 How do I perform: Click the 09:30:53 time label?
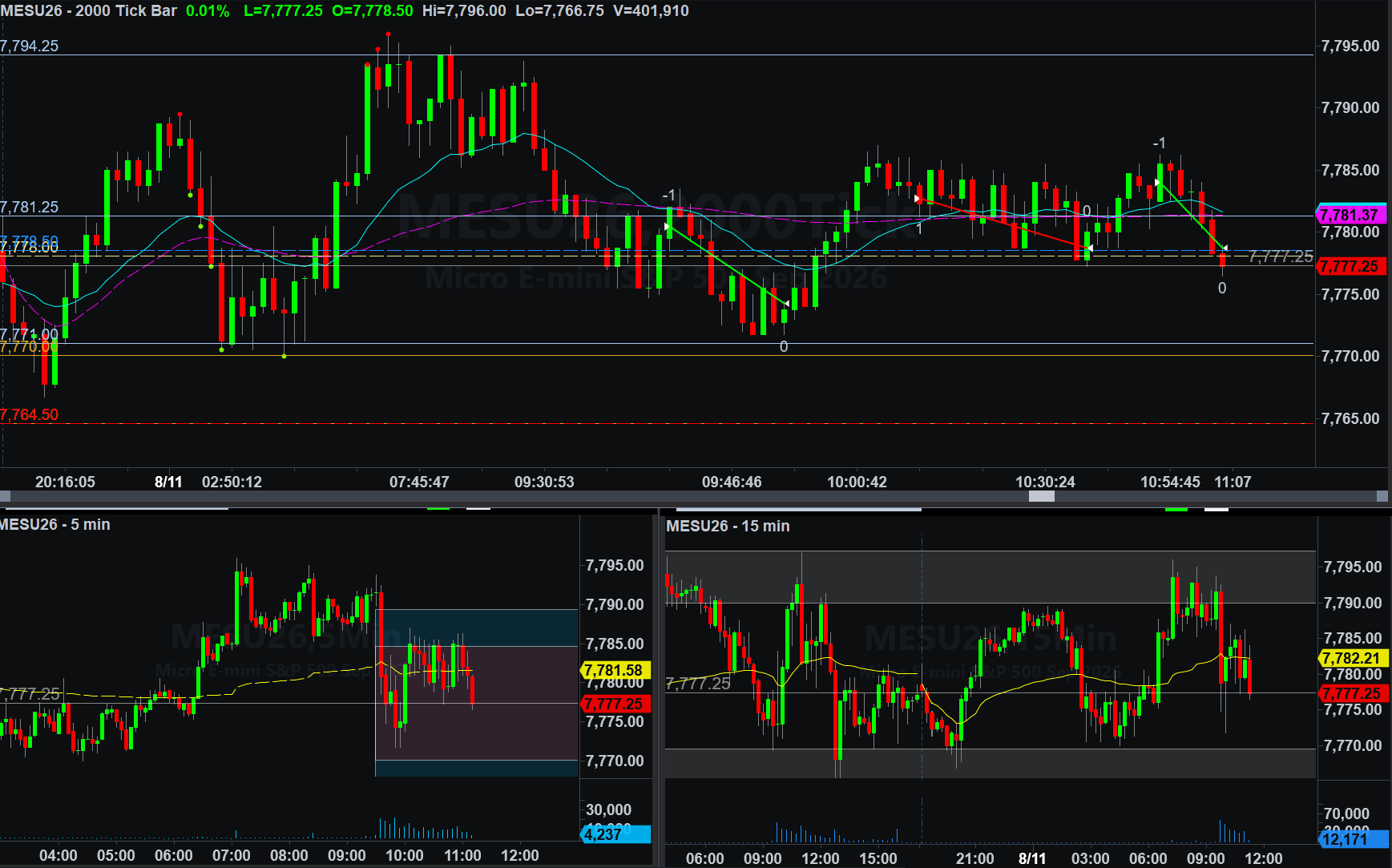coord(544,482)
